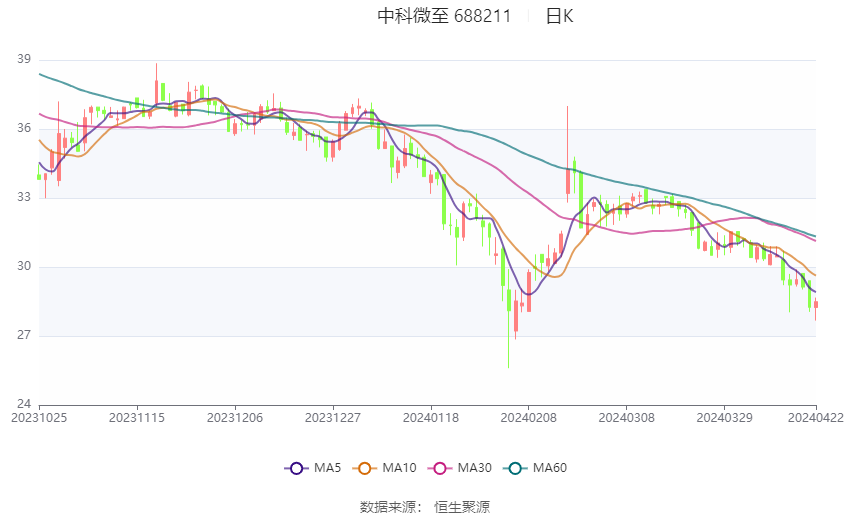Hide the MA60 series via its label

point(550,468)
